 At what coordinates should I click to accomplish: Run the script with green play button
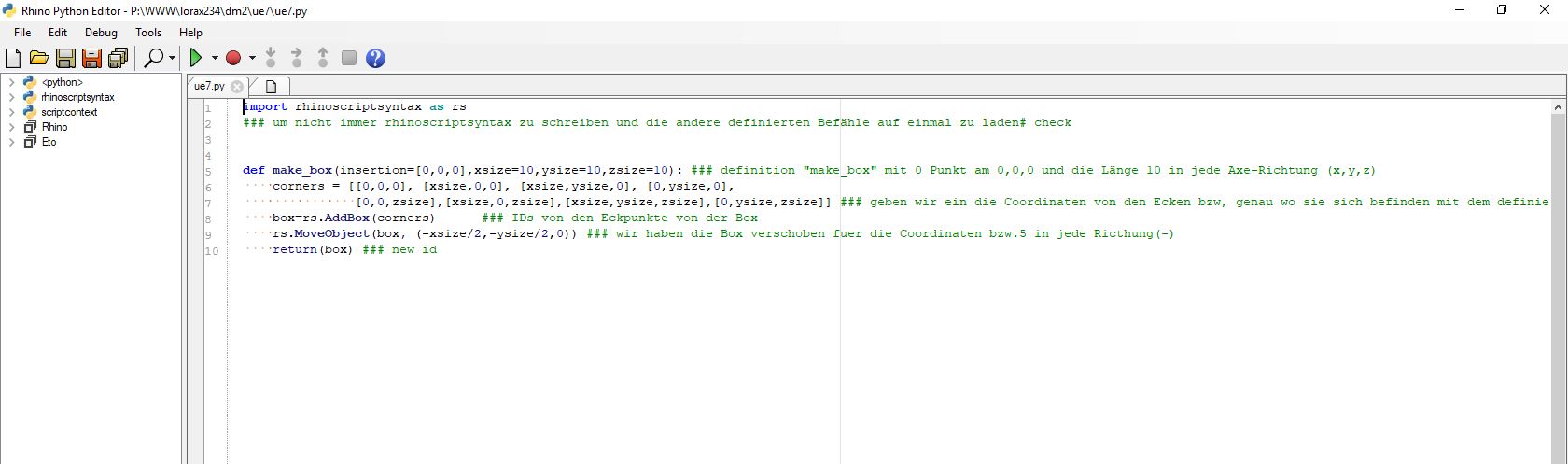pyautogui.click(x=196, y=58)
